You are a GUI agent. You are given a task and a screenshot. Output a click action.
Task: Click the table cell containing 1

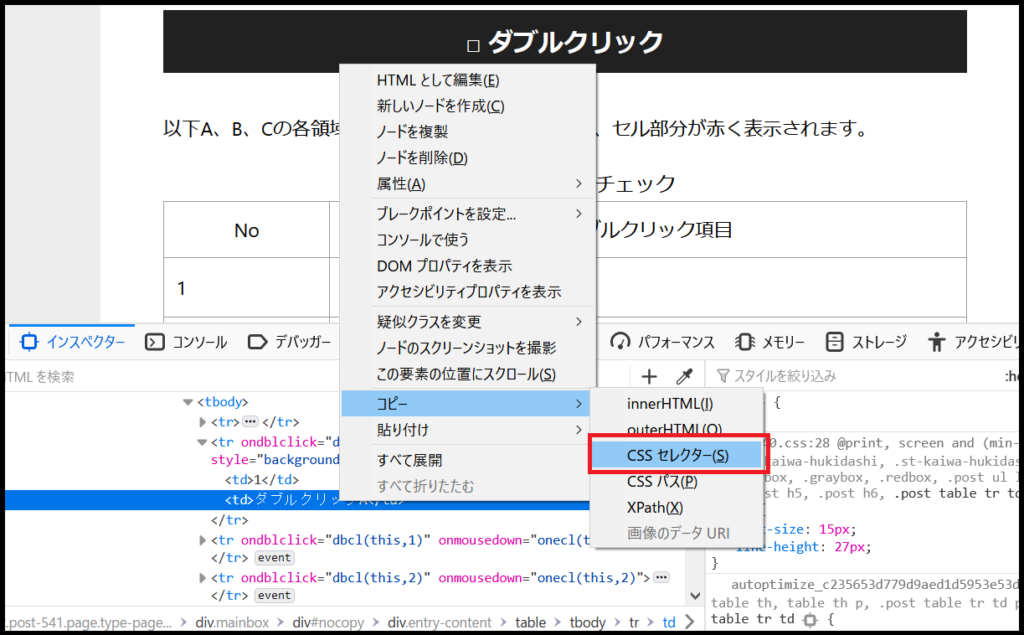tap(246, 288)
